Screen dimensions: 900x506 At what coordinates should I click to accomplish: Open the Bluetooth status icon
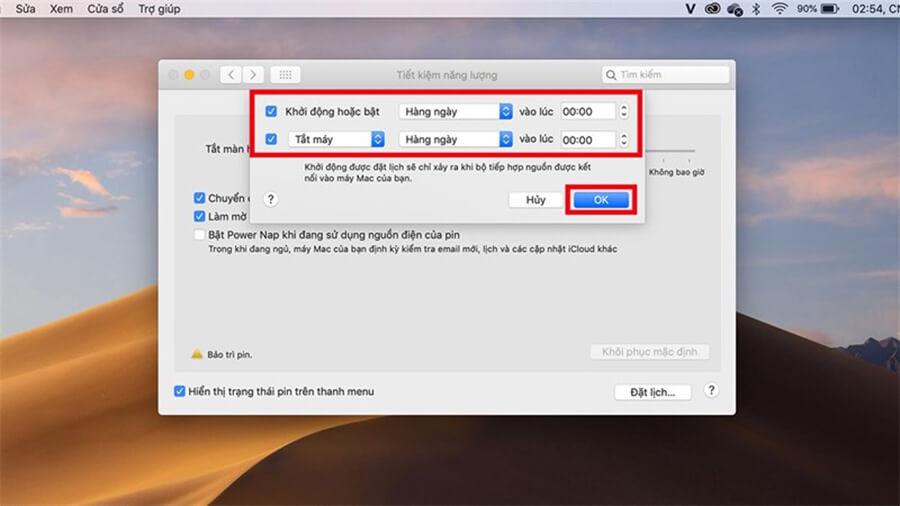(756, 8)
